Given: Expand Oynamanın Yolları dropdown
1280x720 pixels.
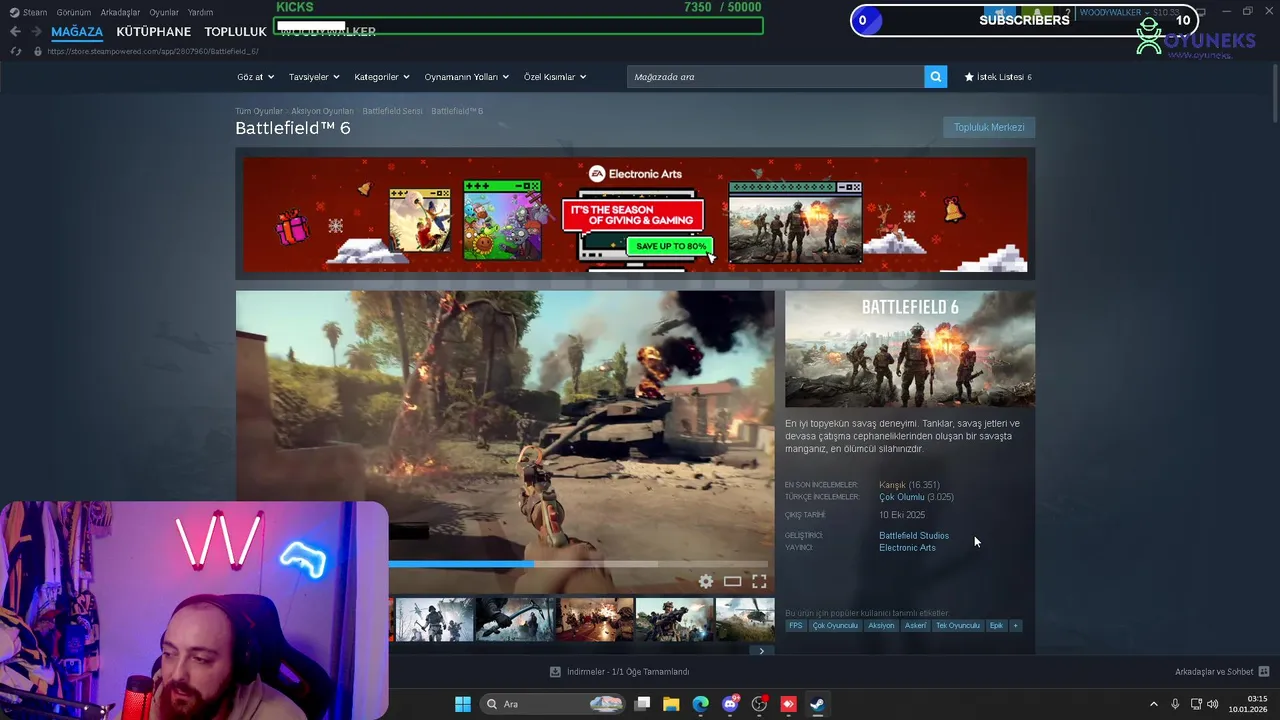Looking at the screenshot, I should tap(467, 77).
